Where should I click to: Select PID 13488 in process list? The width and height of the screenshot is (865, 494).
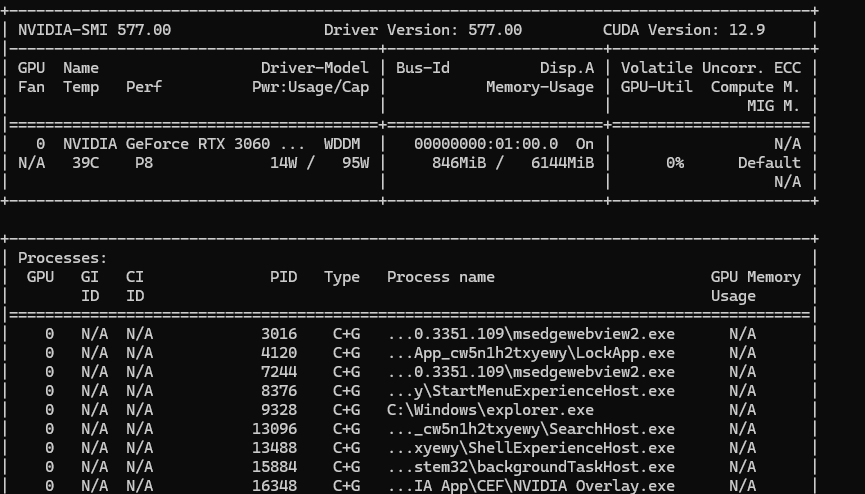(x=274, y=448)
